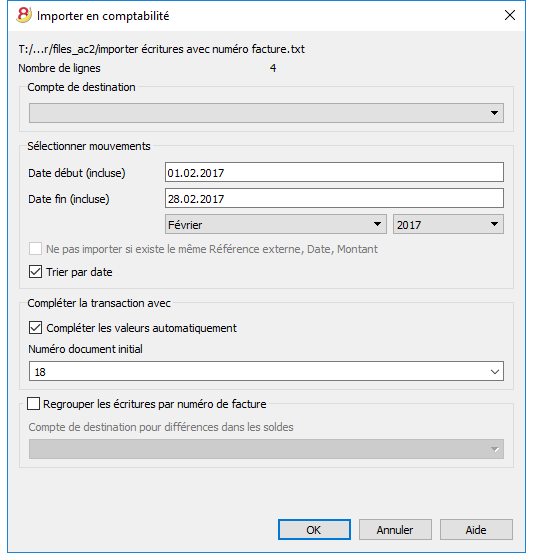This screenshot has height=560, width=533.
Task: Click the Sélectionner mouvements group title
Action: [89, 146]
